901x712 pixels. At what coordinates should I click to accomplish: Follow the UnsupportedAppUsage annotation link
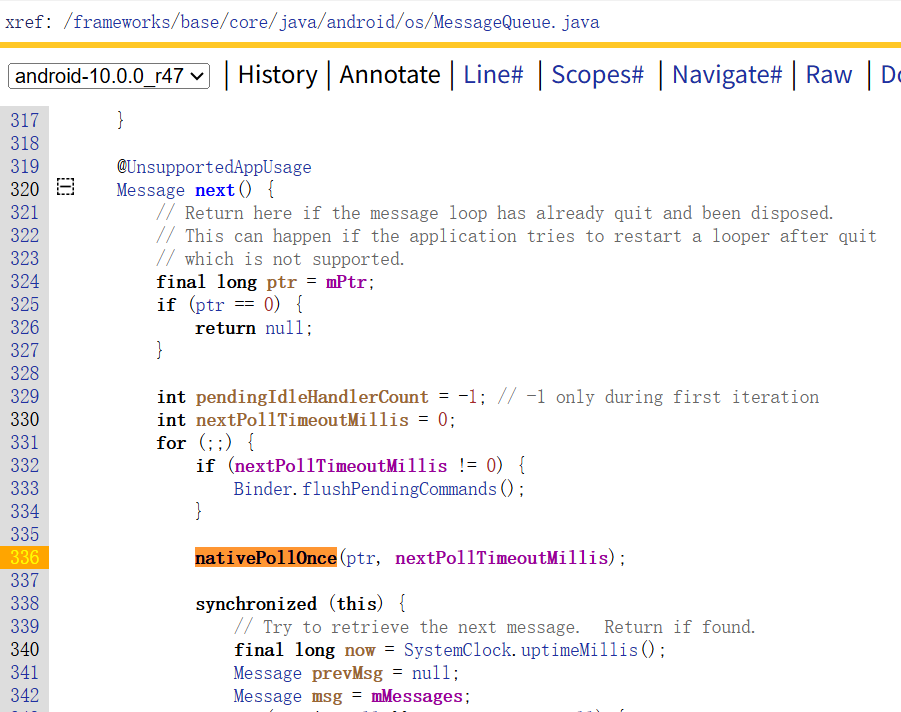tap(219, 167)
